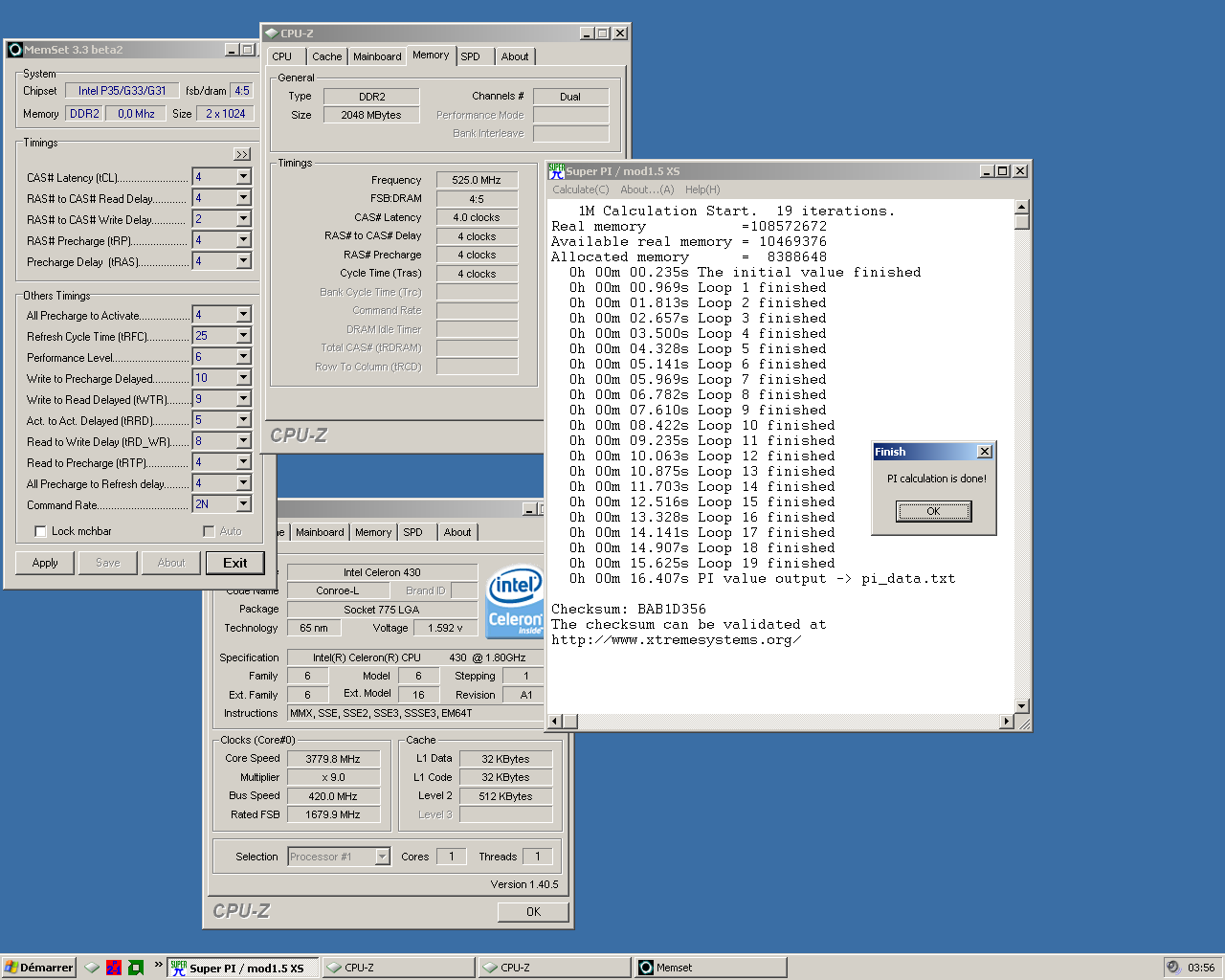
Task: Open Write to Read Delayed (tWTR) dropdown
Action: click(243, 399)
